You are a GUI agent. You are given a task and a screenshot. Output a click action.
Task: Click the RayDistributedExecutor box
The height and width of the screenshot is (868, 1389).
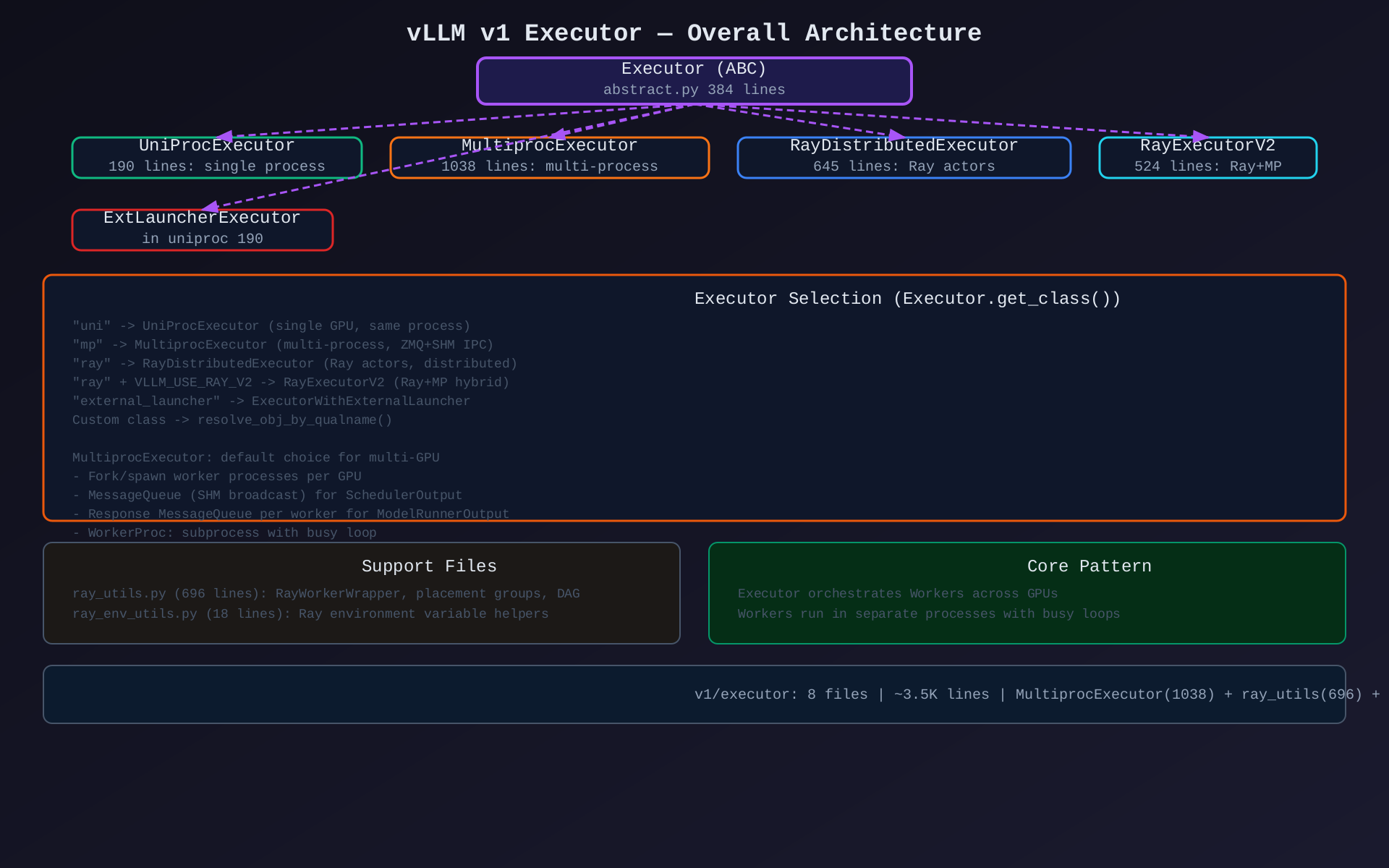pos(904,157)
